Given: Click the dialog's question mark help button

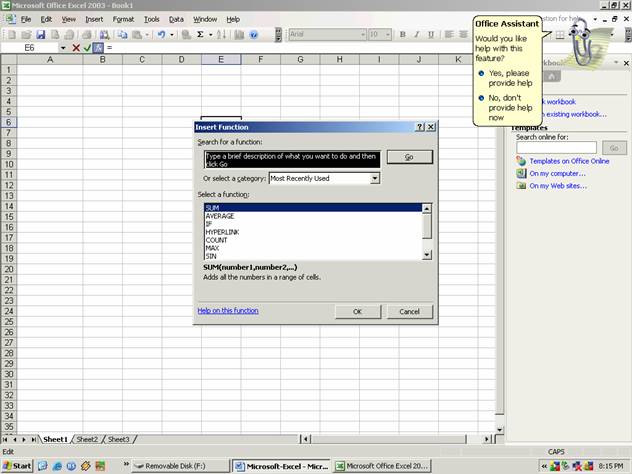Looking at the screenshot, I should (x=420, y=127).
